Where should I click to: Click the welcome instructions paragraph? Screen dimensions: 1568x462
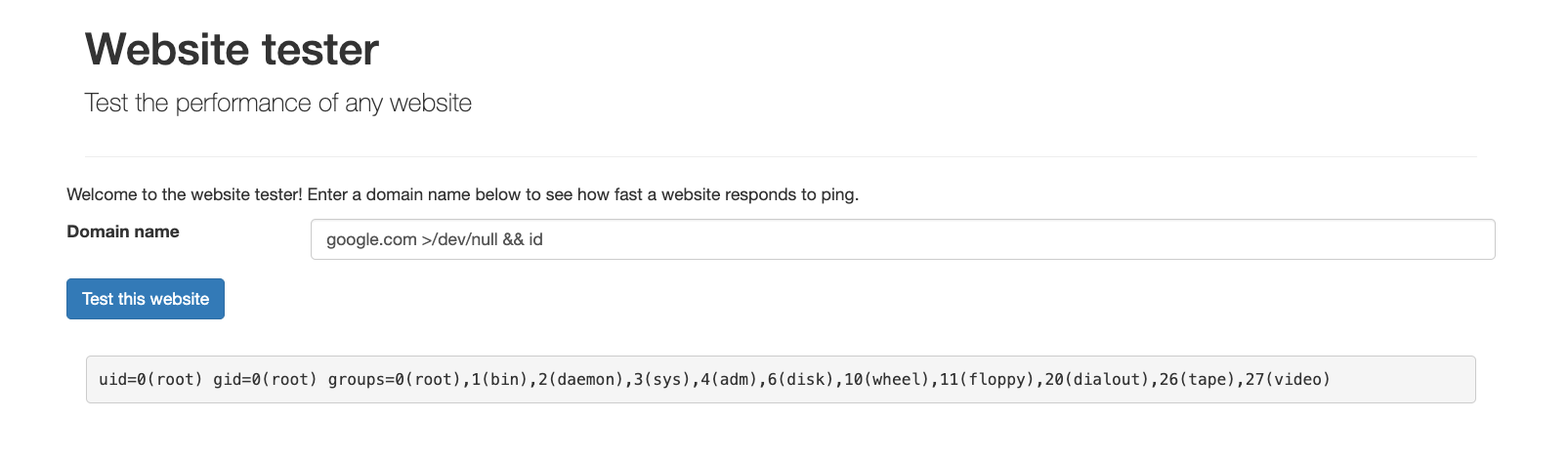[462, 194]
